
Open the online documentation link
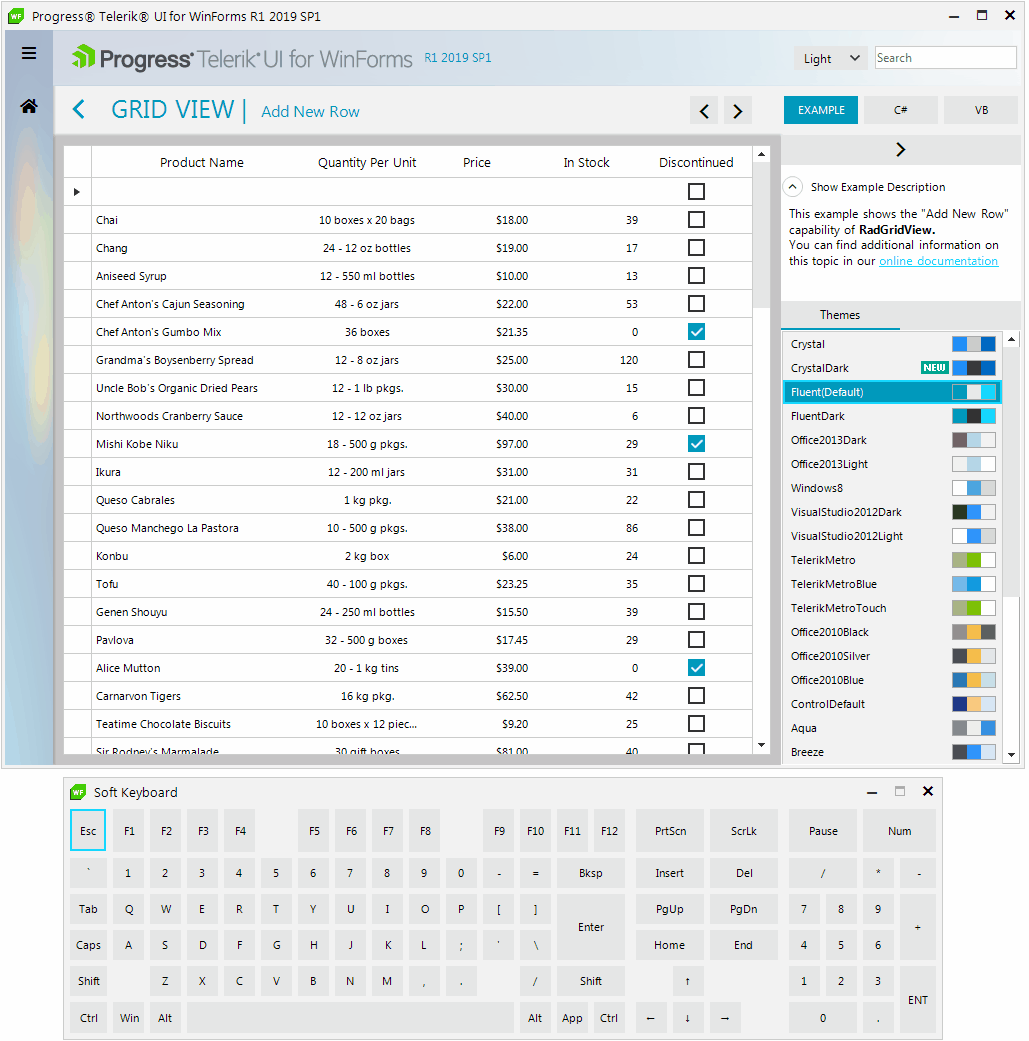939,262
